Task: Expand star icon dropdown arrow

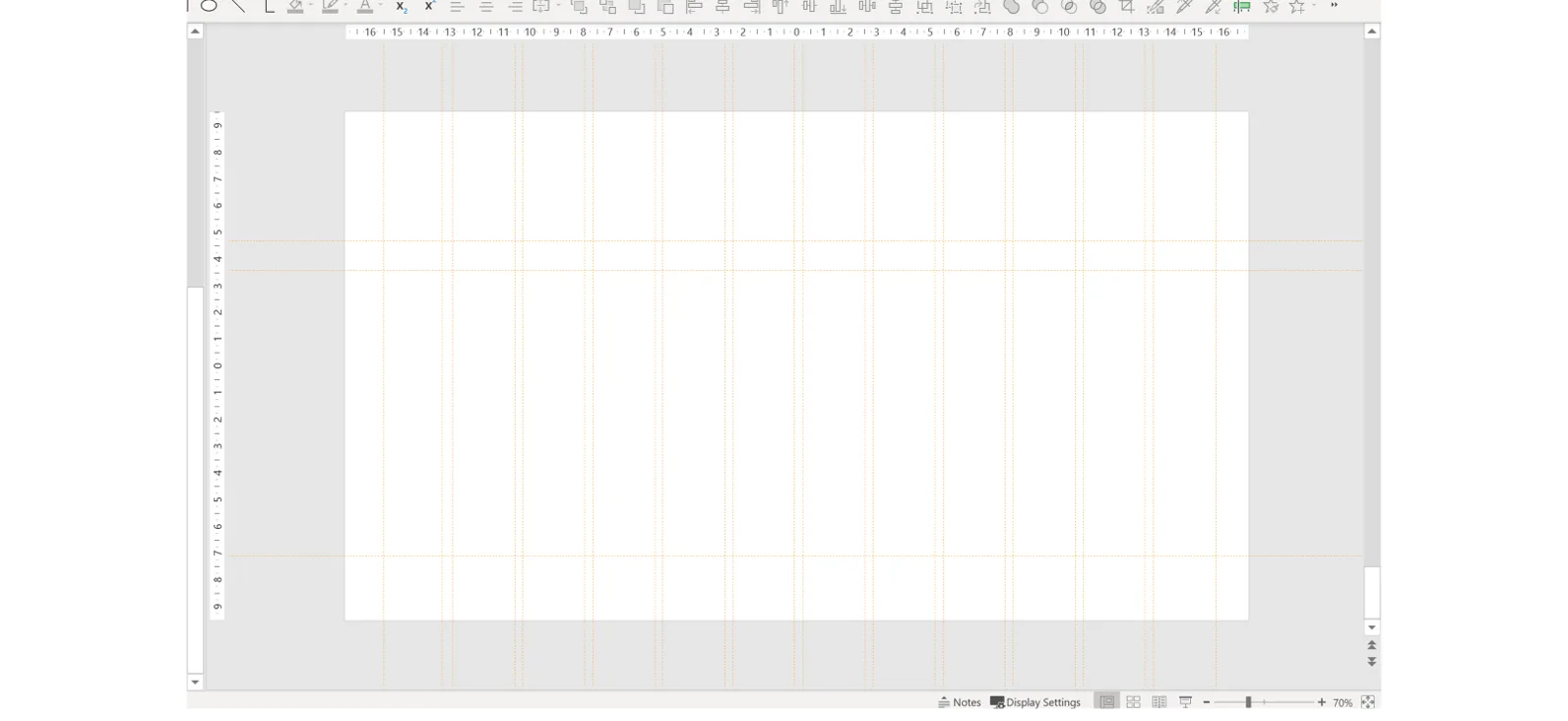Action: (1314, 6)
